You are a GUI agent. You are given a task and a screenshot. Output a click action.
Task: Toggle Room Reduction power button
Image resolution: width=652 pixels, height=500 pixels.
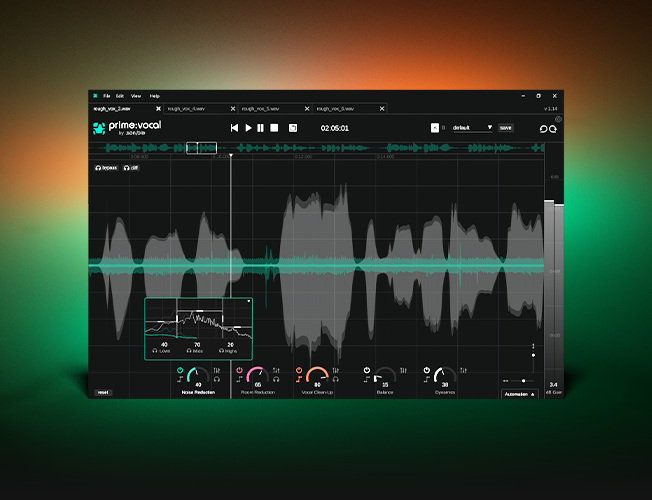tap(240, 370)
